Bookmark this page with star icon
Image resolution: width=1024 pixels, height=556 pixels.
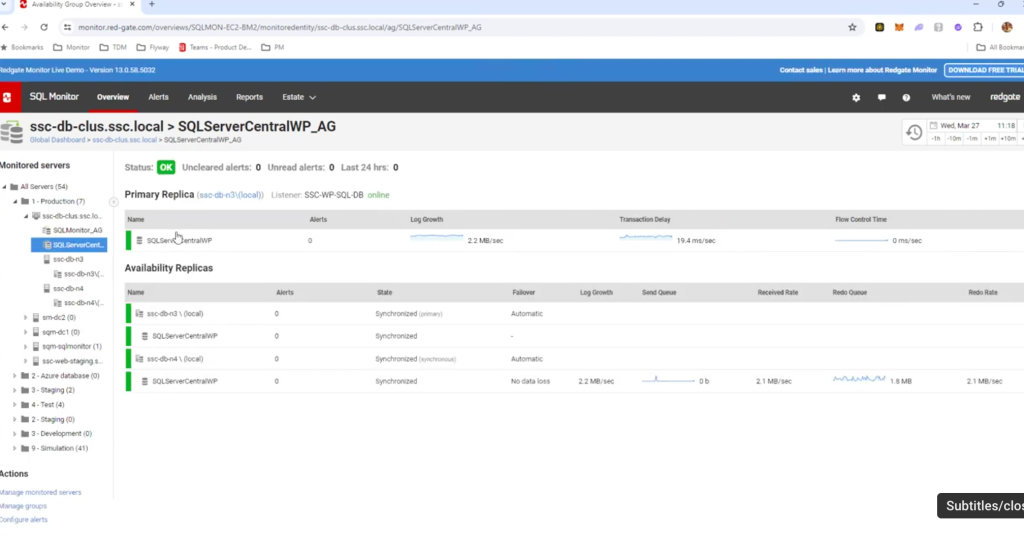(852, 28)
